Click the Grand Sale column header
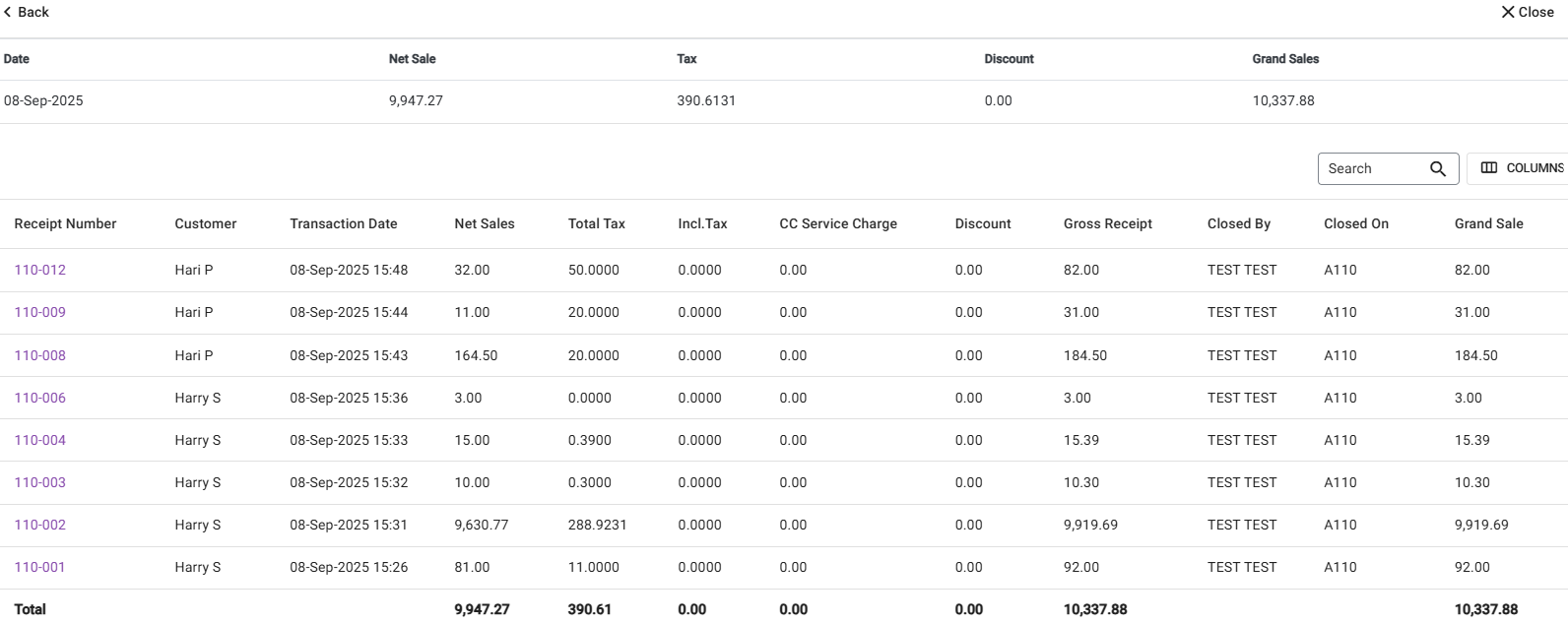Image resolution: width=1568 pixels, height=623 pixels. coord(1488,223)
